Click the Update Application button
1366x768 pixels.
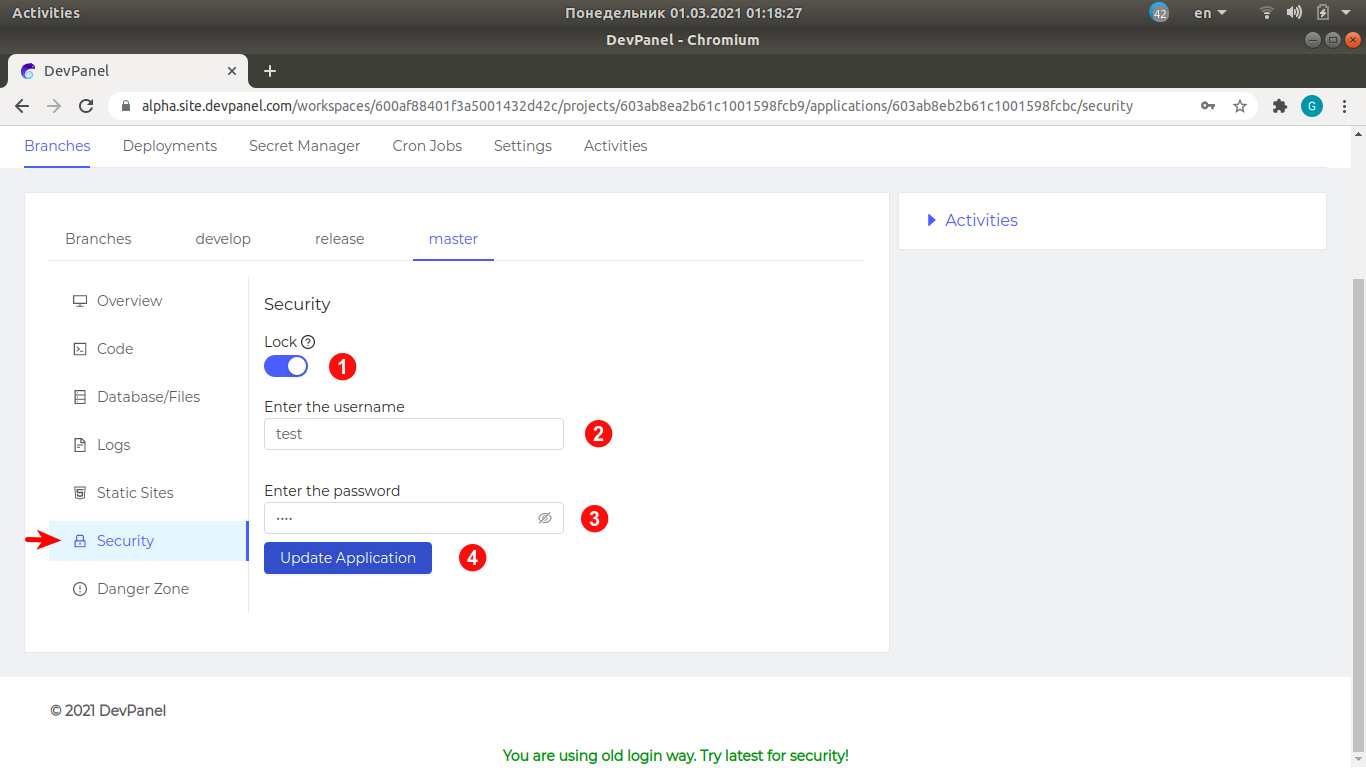click(347, 557)
